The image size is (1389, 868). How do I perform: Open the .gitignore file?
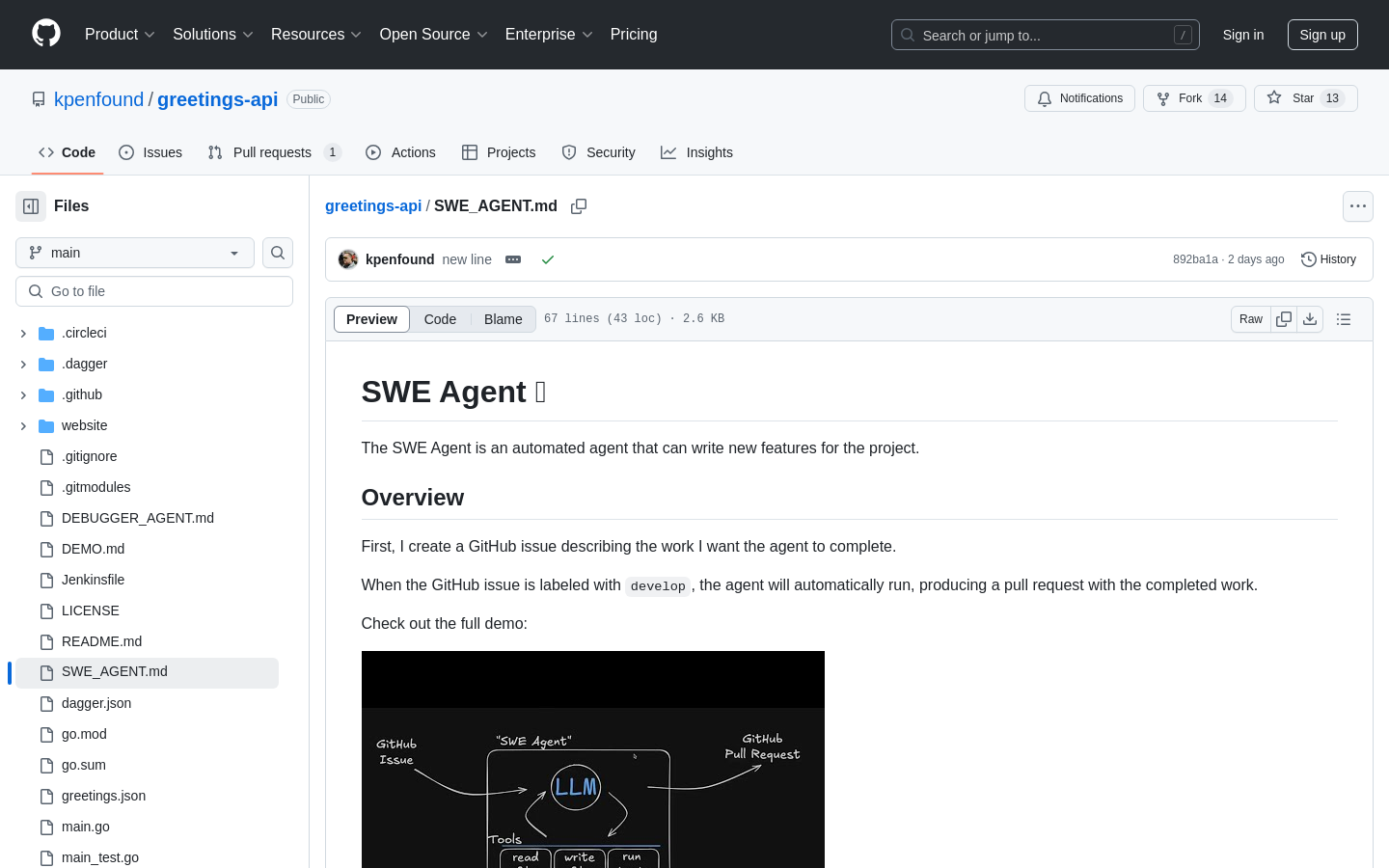(89, 456)
